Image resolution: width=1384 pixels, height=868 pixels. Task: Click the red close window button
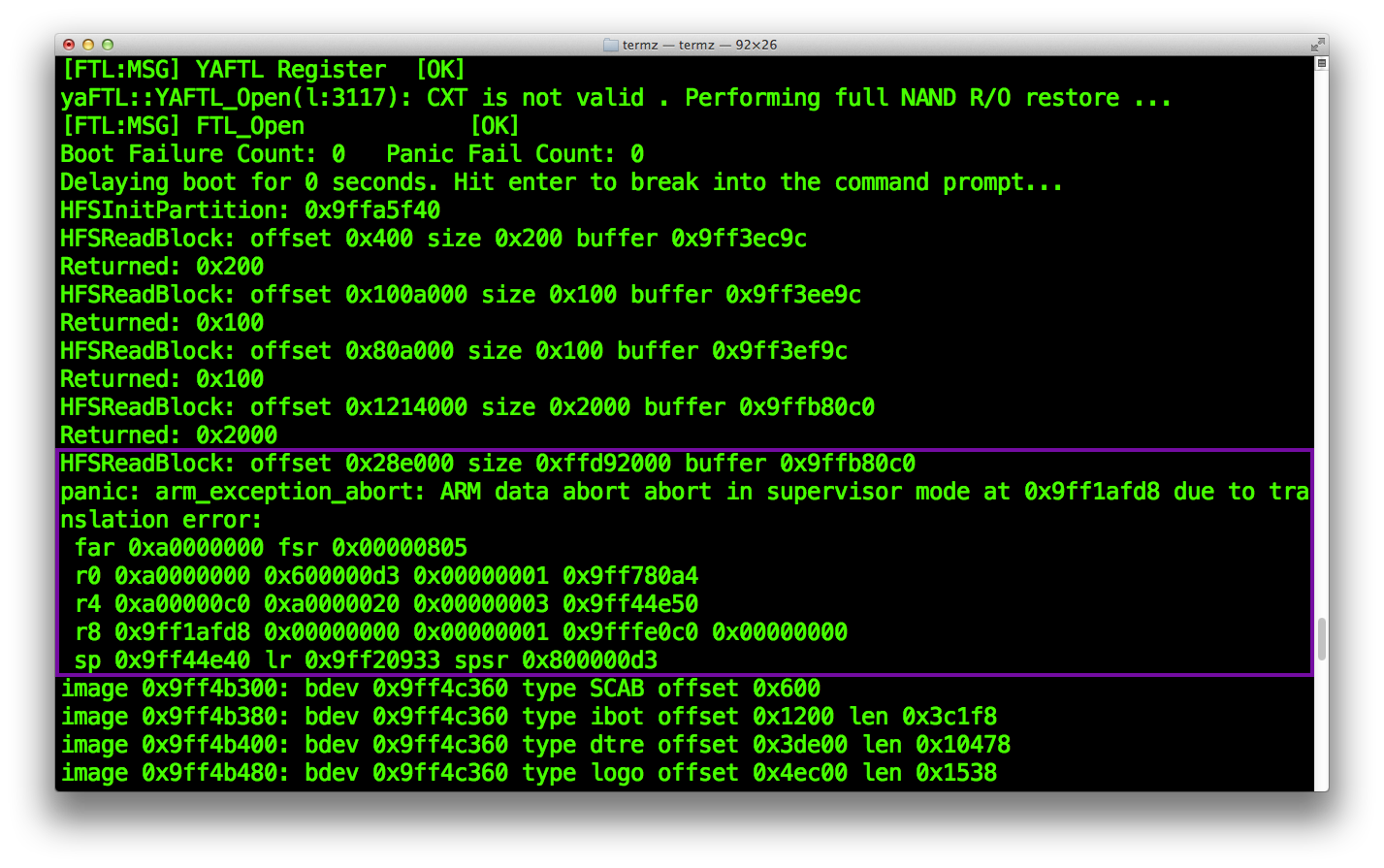point(69,45)
